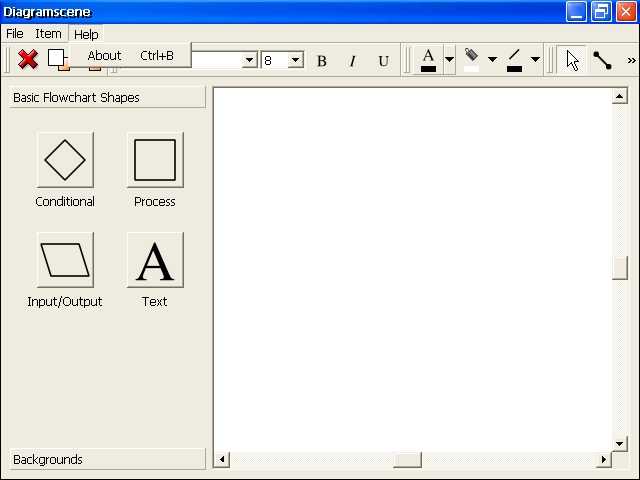The height and width of the screenshot is (480, 640).
Task: Click the vertical scrollbar down arrow
Action: click(x=619, y=443)
